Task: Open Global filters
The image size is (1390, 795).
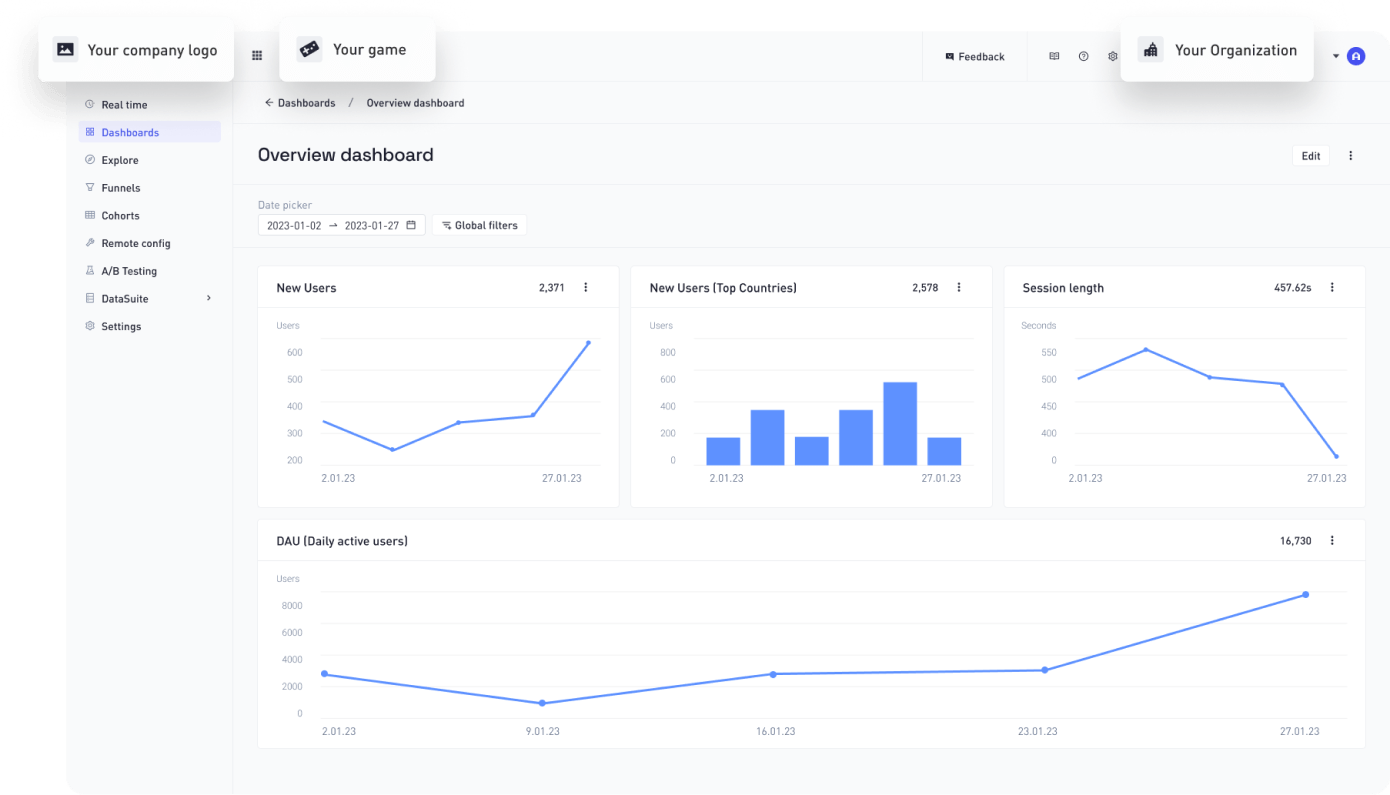Action: (x=480, y=226)
